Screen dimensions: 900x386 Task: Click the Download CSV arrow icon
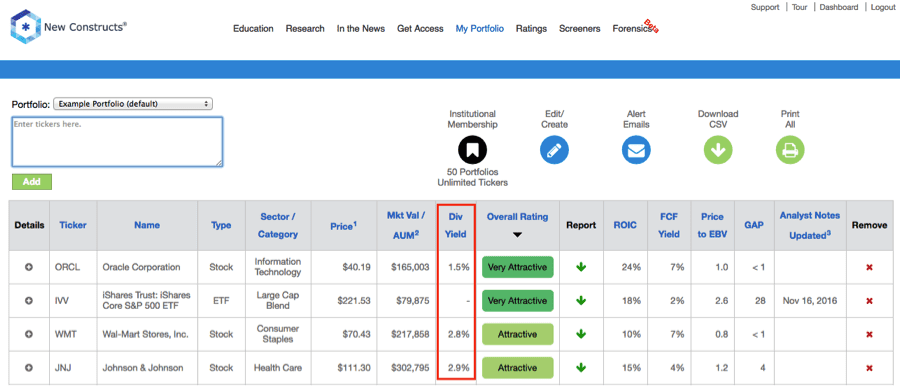718,150
